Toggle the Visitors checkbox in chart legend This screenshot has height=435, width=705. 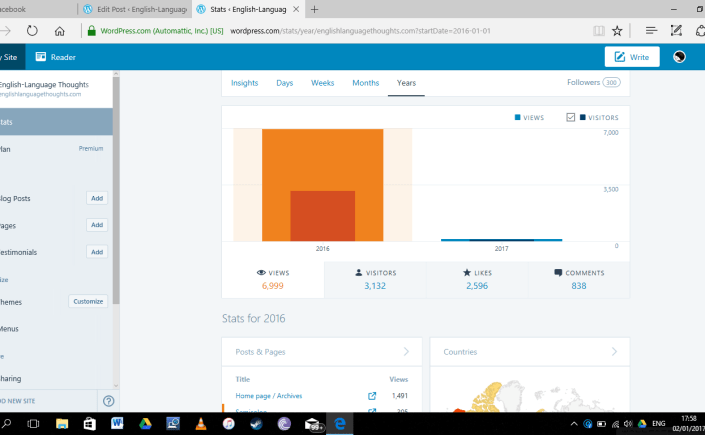pos(570,117)
